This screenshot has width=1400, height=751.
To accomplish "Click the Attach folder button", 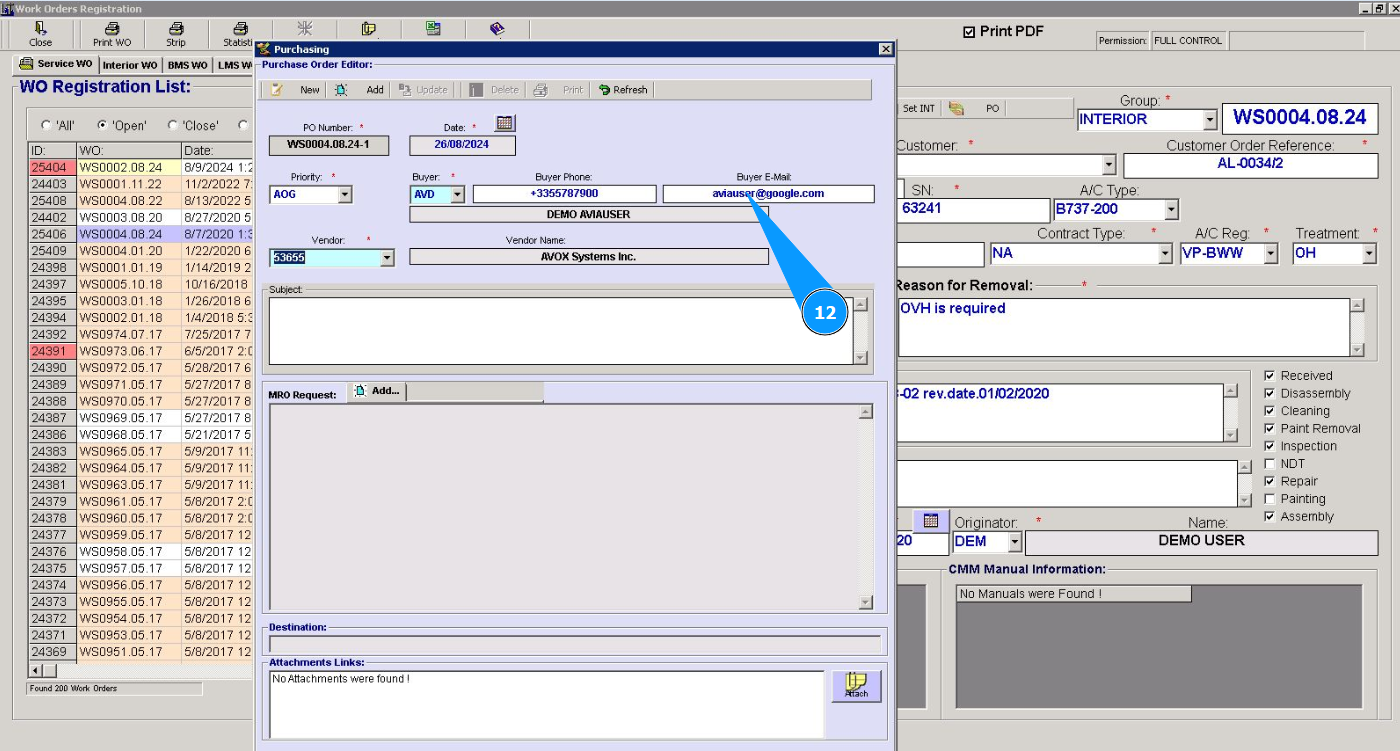I will (856, 686).
